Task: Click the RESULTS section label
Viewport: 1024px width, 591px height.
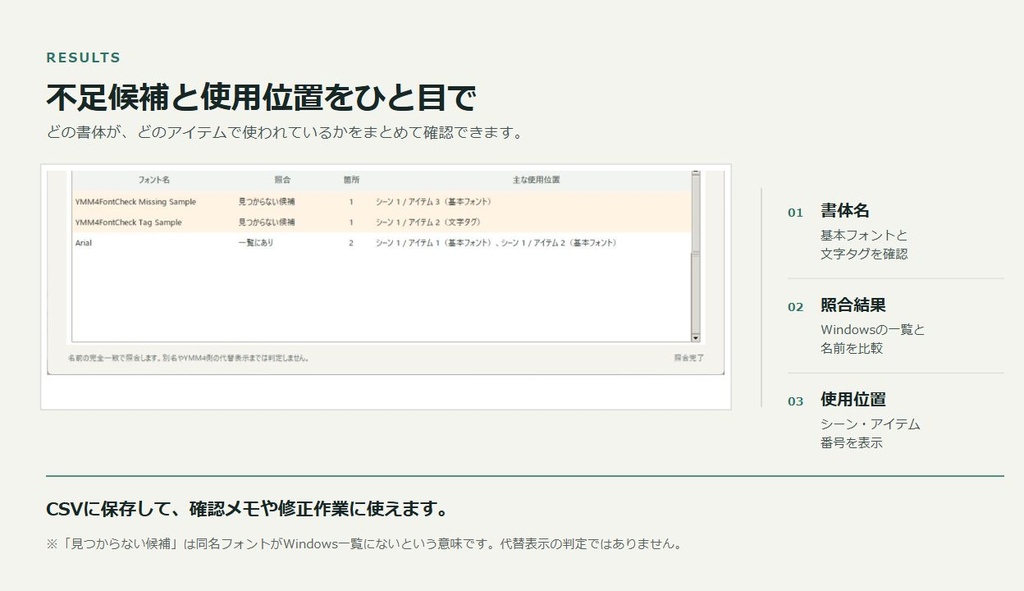Action: 84,57
